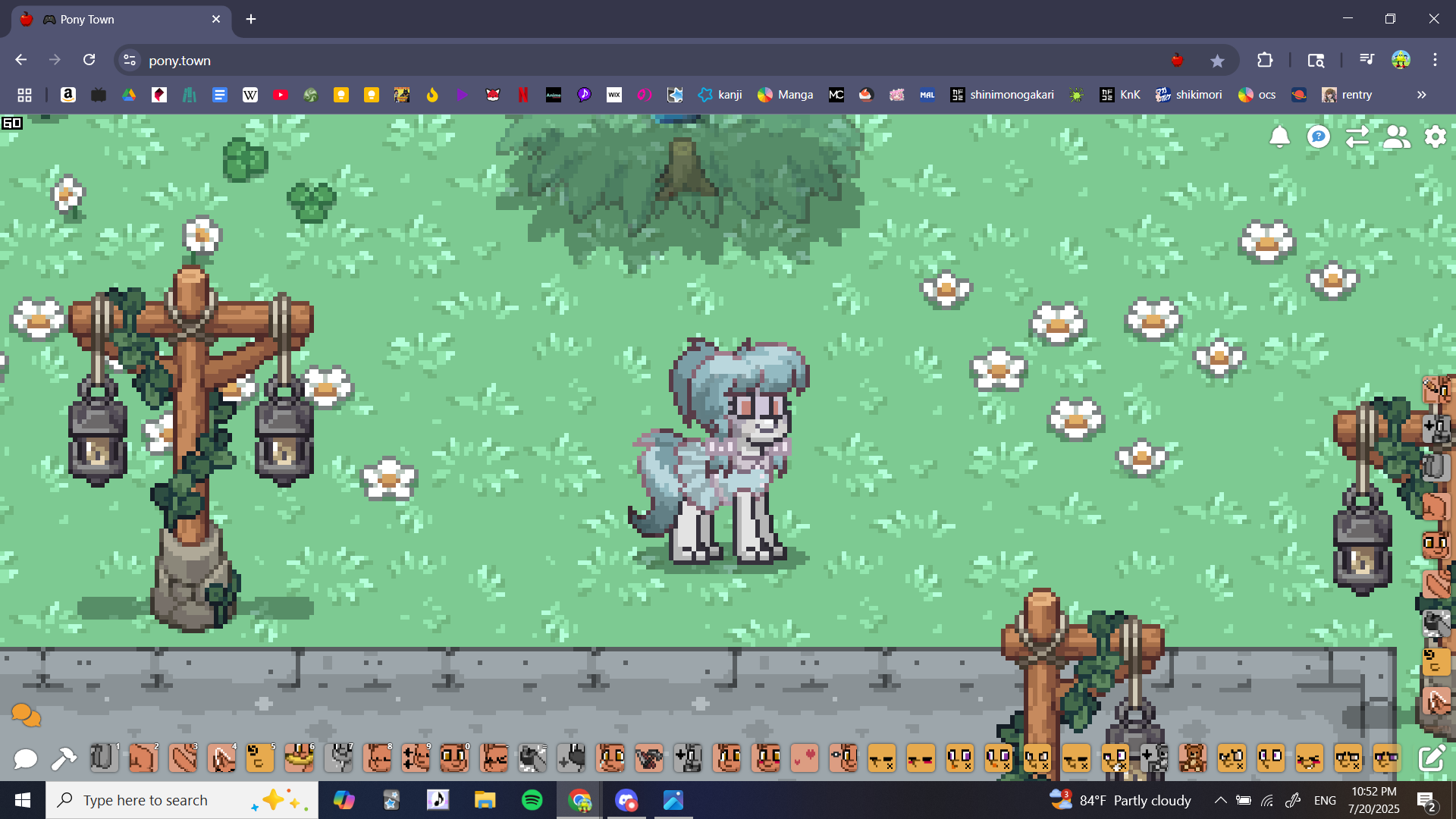Image resolution: width=1456 pixels, height=819 pixels.
Task: Open the Chrome three-dot menu
Action: tap(1435, 60)
